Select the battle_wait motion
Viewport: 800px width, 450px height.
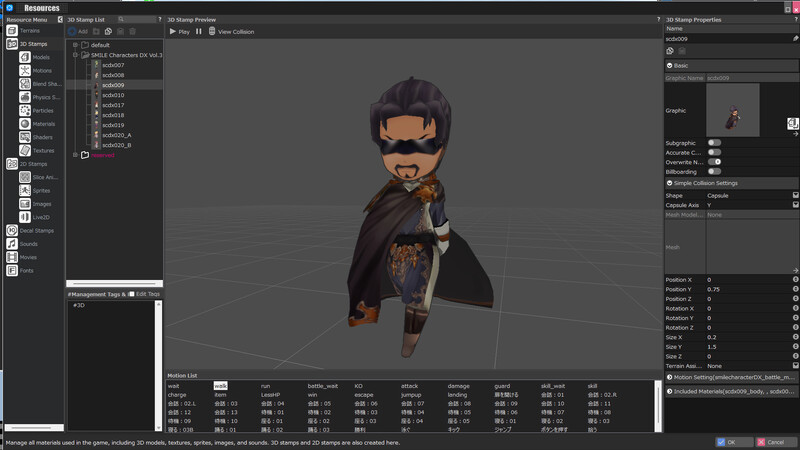click(x=322, y=386)
